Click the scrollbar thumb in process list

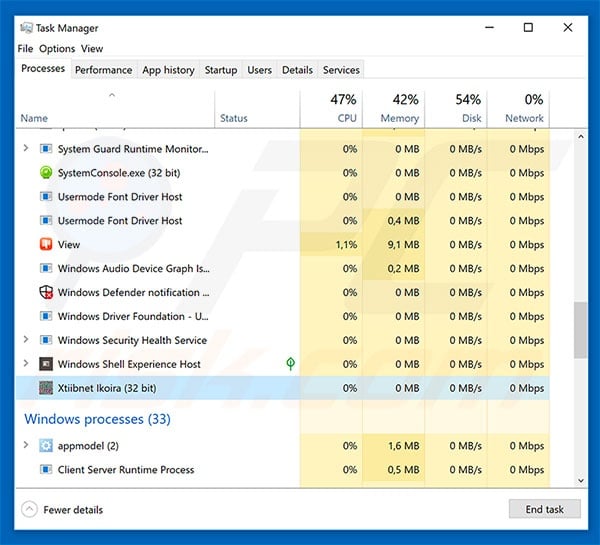click(x=580, y=330)
